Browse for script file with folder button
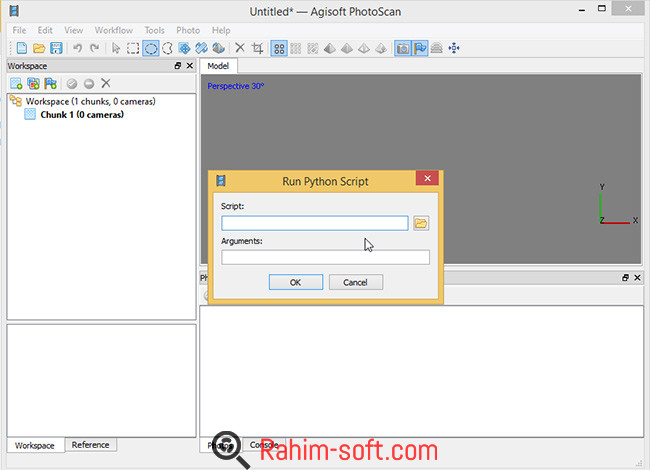This screenshot has width=650, height=470. (421, 223)
